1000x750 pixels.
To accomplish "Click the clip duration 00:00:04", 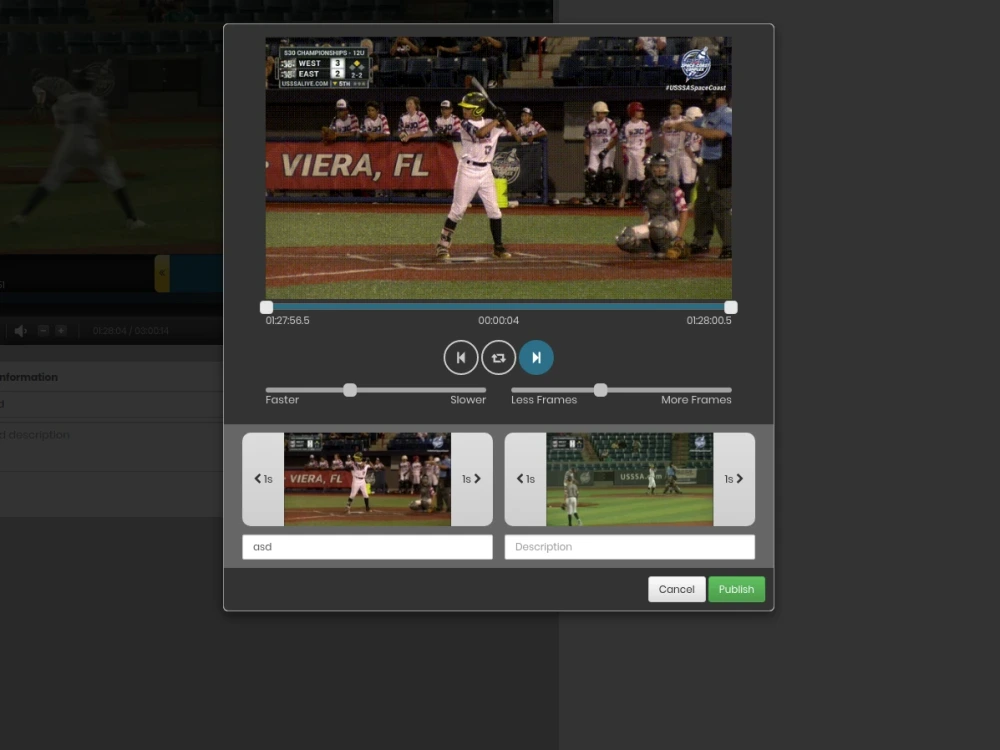I will (x=499, y=320).
